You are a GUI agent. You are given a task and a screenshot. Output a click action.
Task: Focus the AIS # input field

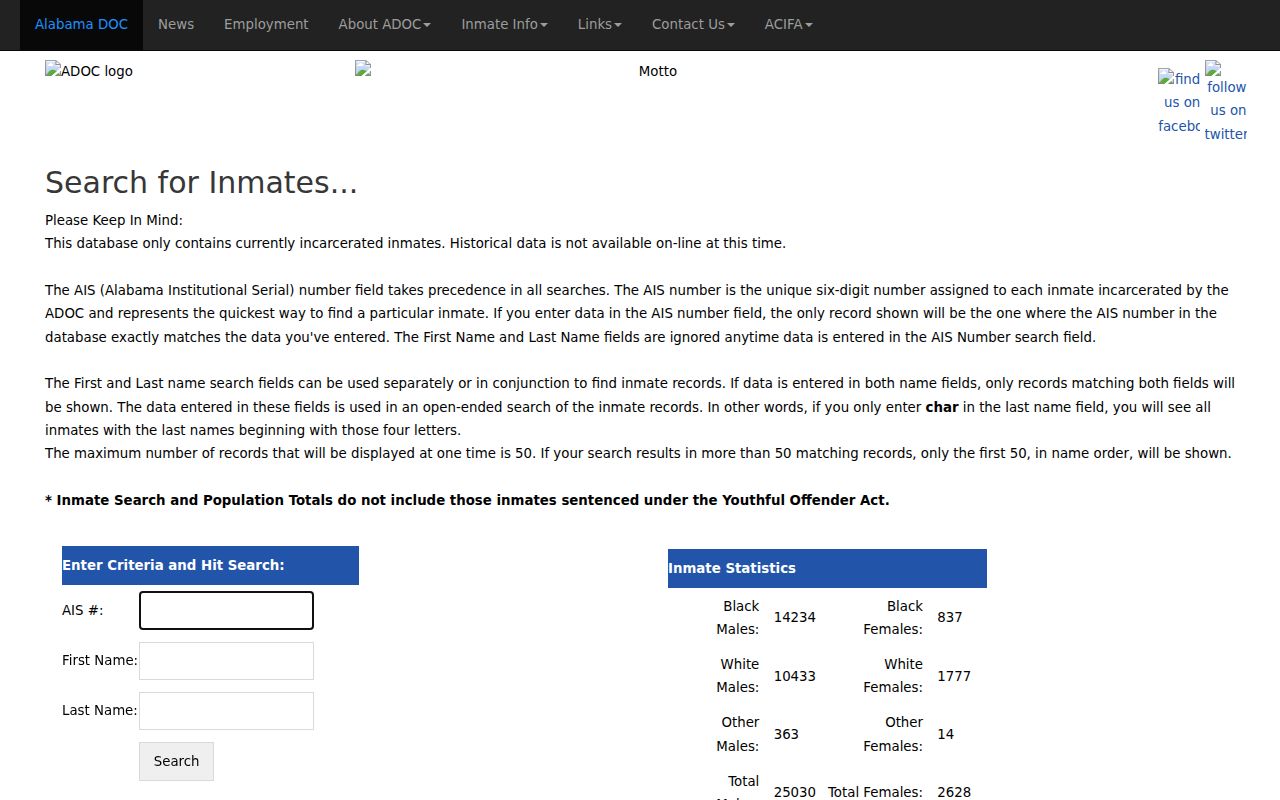coord(226,610)
